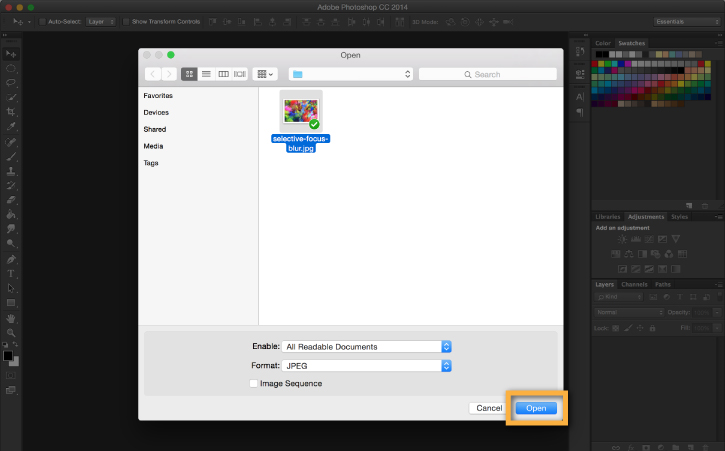This screenshot has width=725, height=451.
Task: Toggle Show Transform Controls checkbox
Action: coord(126,22)
